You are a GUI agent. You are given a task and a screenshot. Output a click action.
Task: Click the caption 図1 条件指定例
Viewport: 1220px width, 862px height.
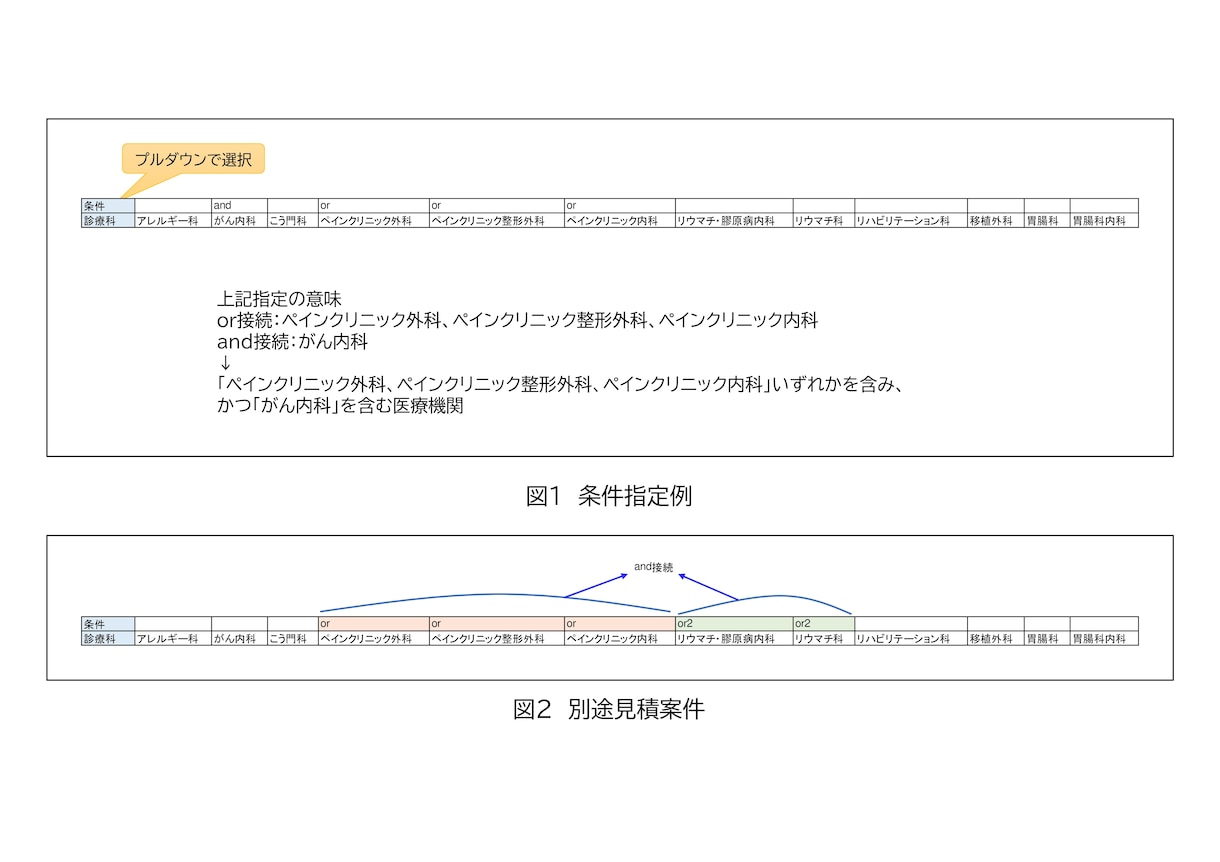tap(609, 496)
